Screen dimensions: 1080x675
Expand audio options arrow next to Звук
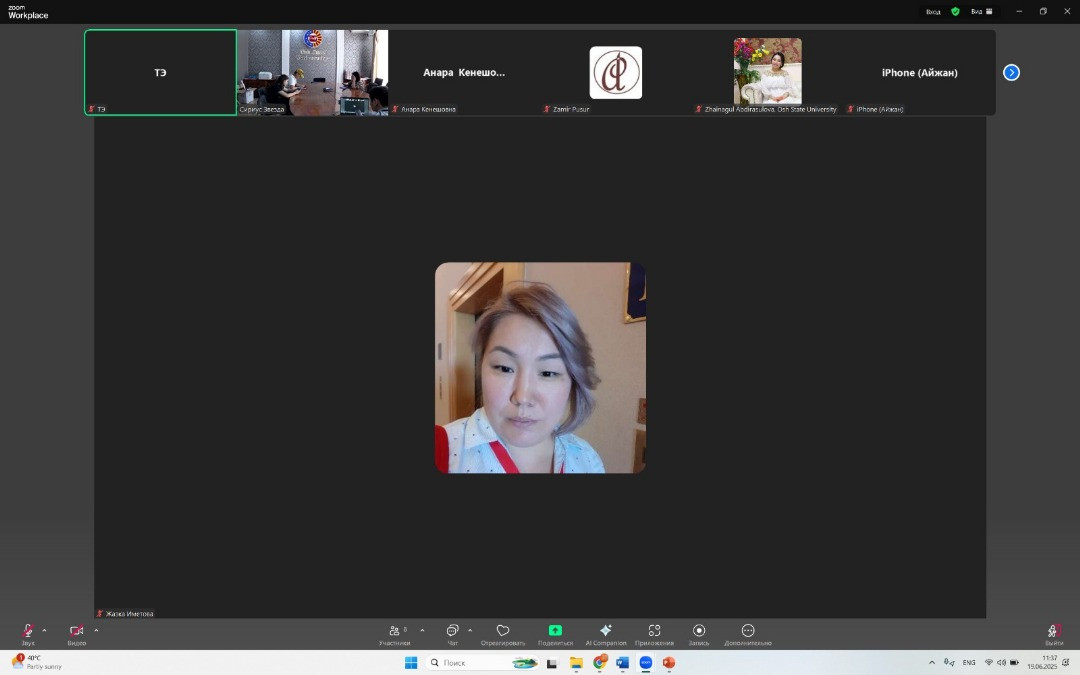pos(44,630)
